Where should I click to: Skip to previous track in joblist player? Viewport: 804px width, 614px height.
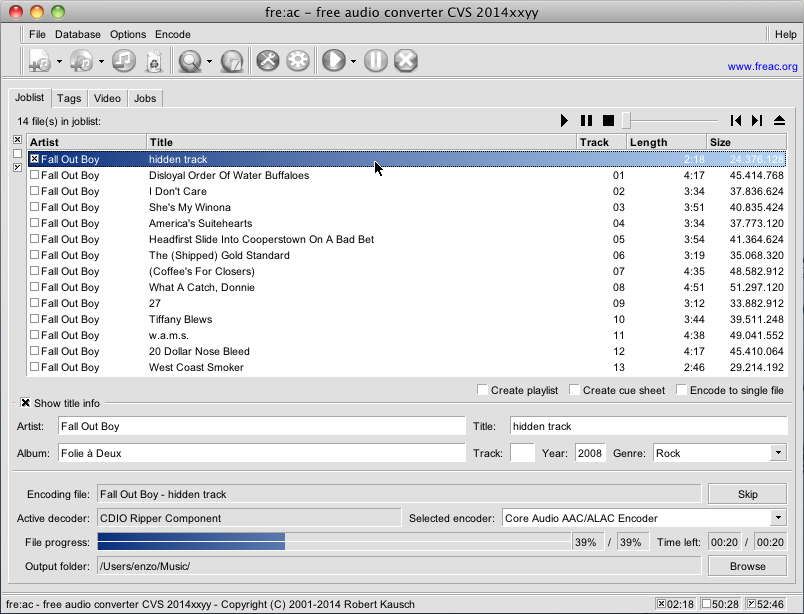click(736, 121)
